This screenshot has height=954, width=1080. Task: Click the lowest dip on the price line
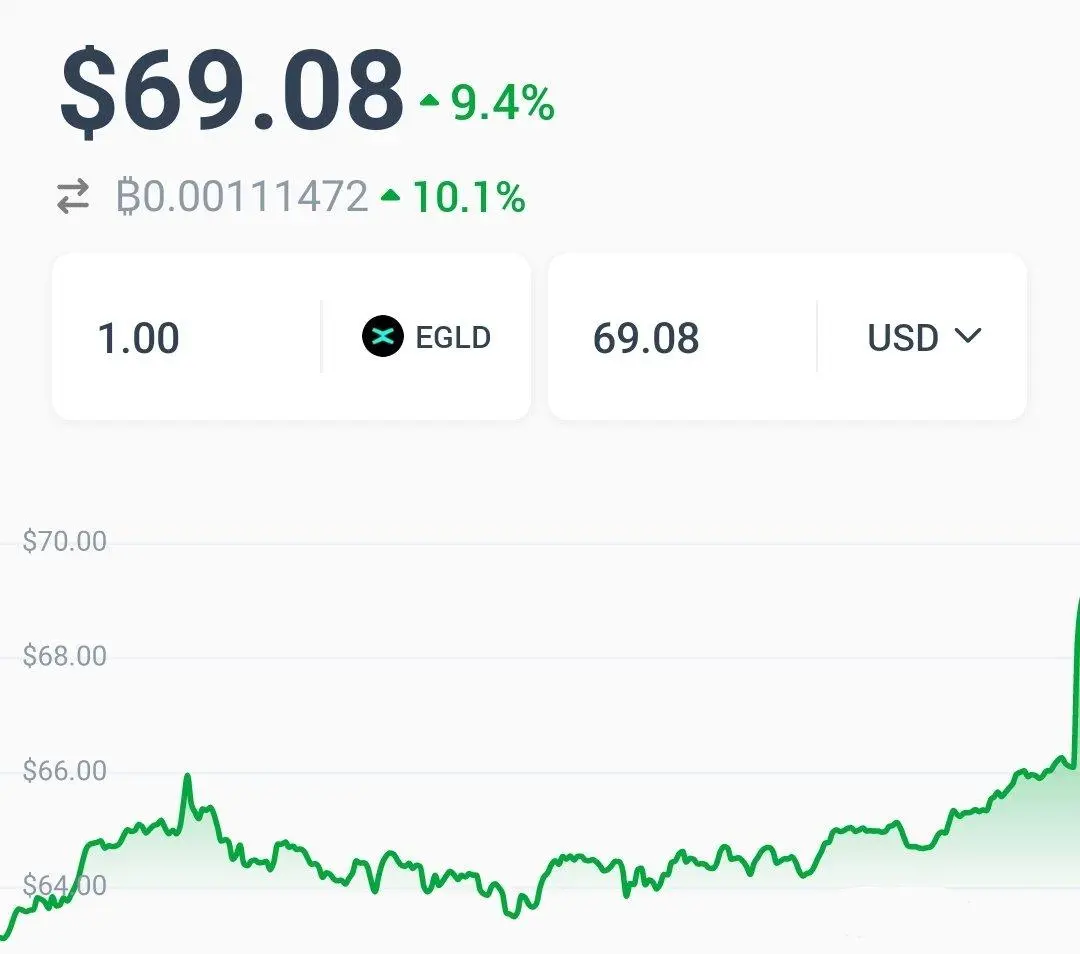coord(511,915)
